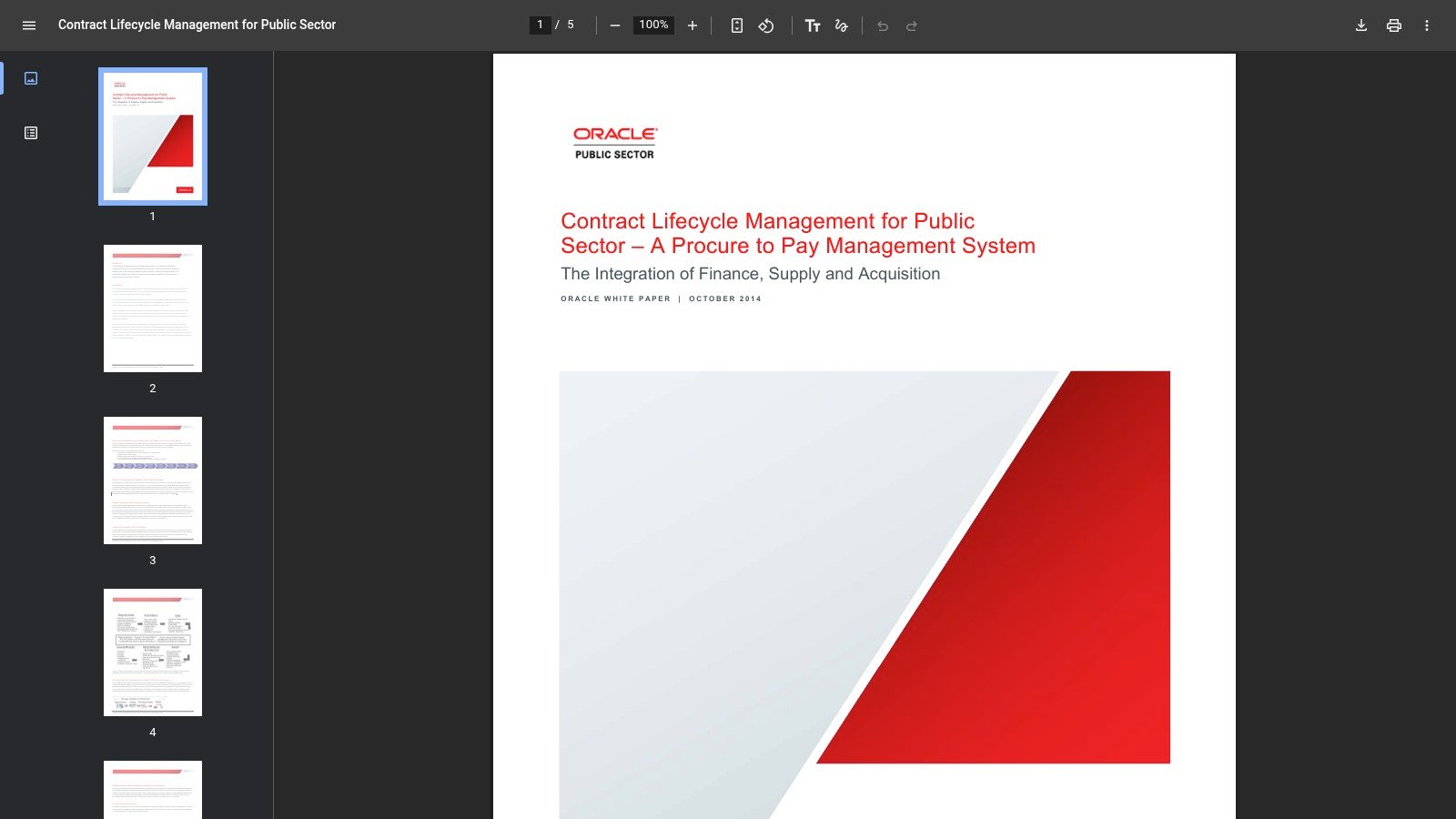Go to page 4 thumbnail
1456x819 pixels.
tap(153, 652)
